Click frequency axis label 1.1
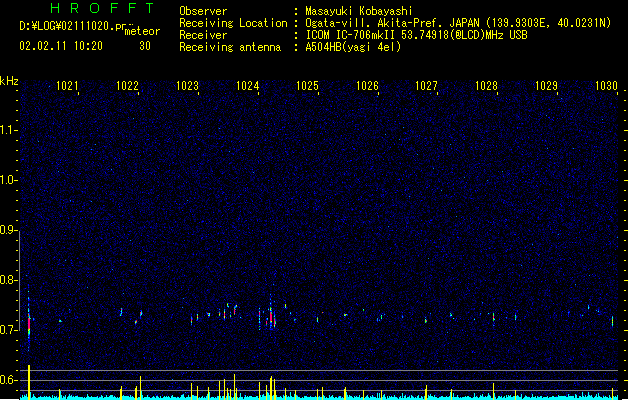Viewport: 629px width, 400px height. pos(8,130)
